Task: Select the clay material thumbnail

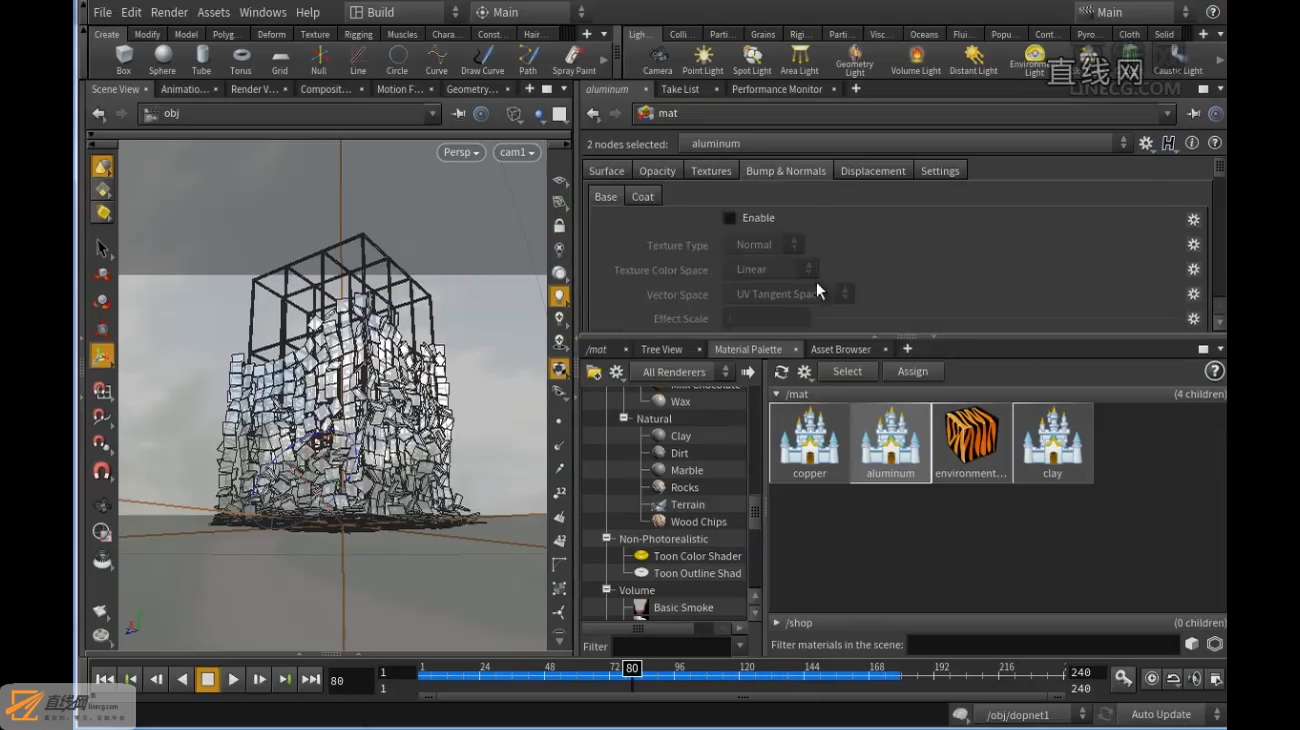Action: 1052,443
